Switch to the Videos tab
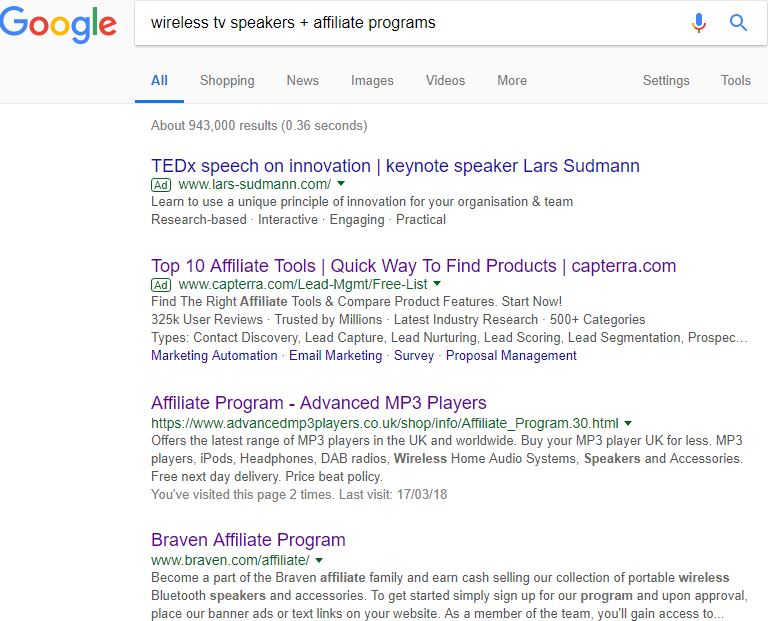The image size is (768, 621). pyautogui.click(x=445, y=81)
